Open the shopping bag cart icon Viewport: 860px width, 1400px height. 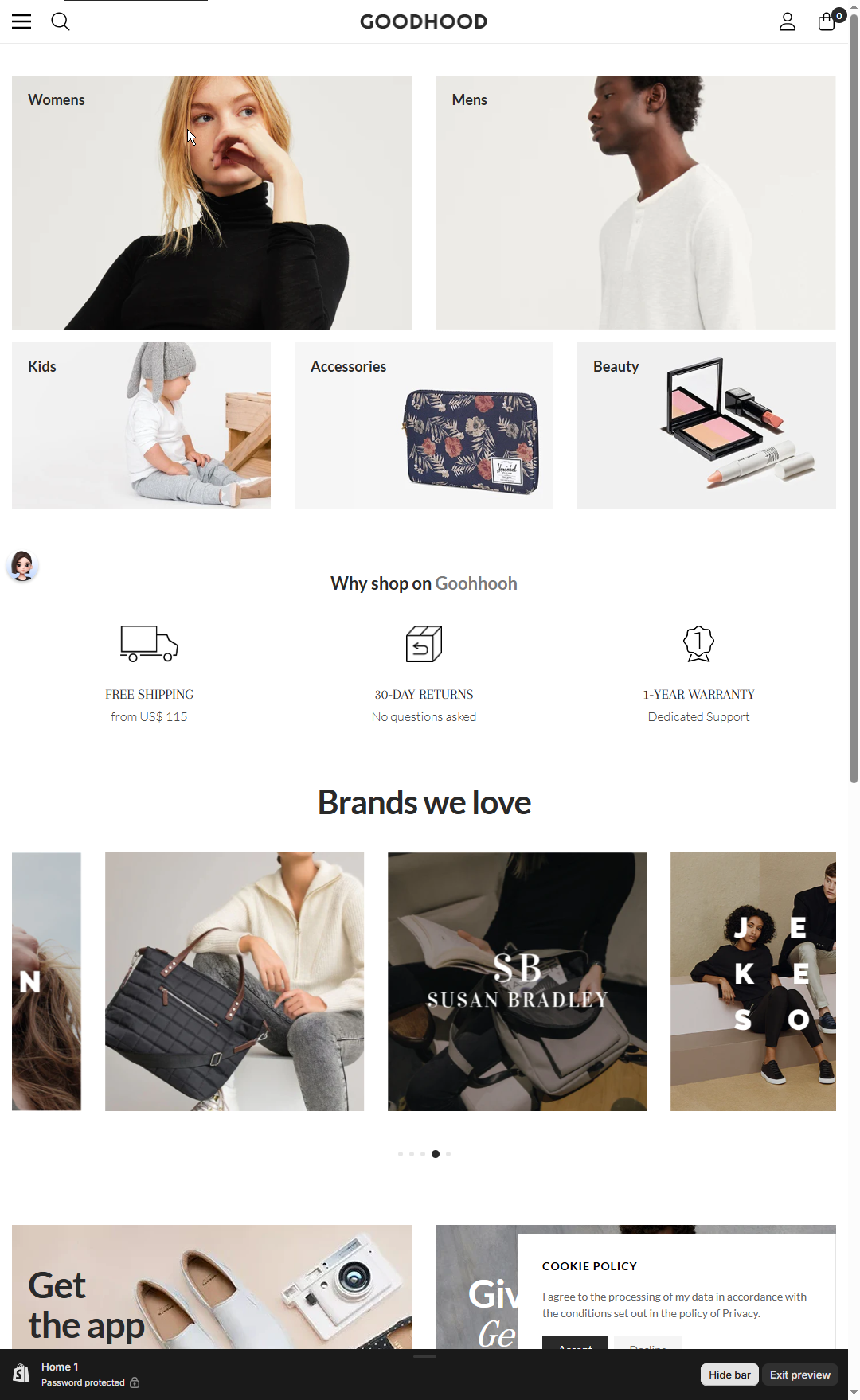pyautogui.click(x=827, y=21)
